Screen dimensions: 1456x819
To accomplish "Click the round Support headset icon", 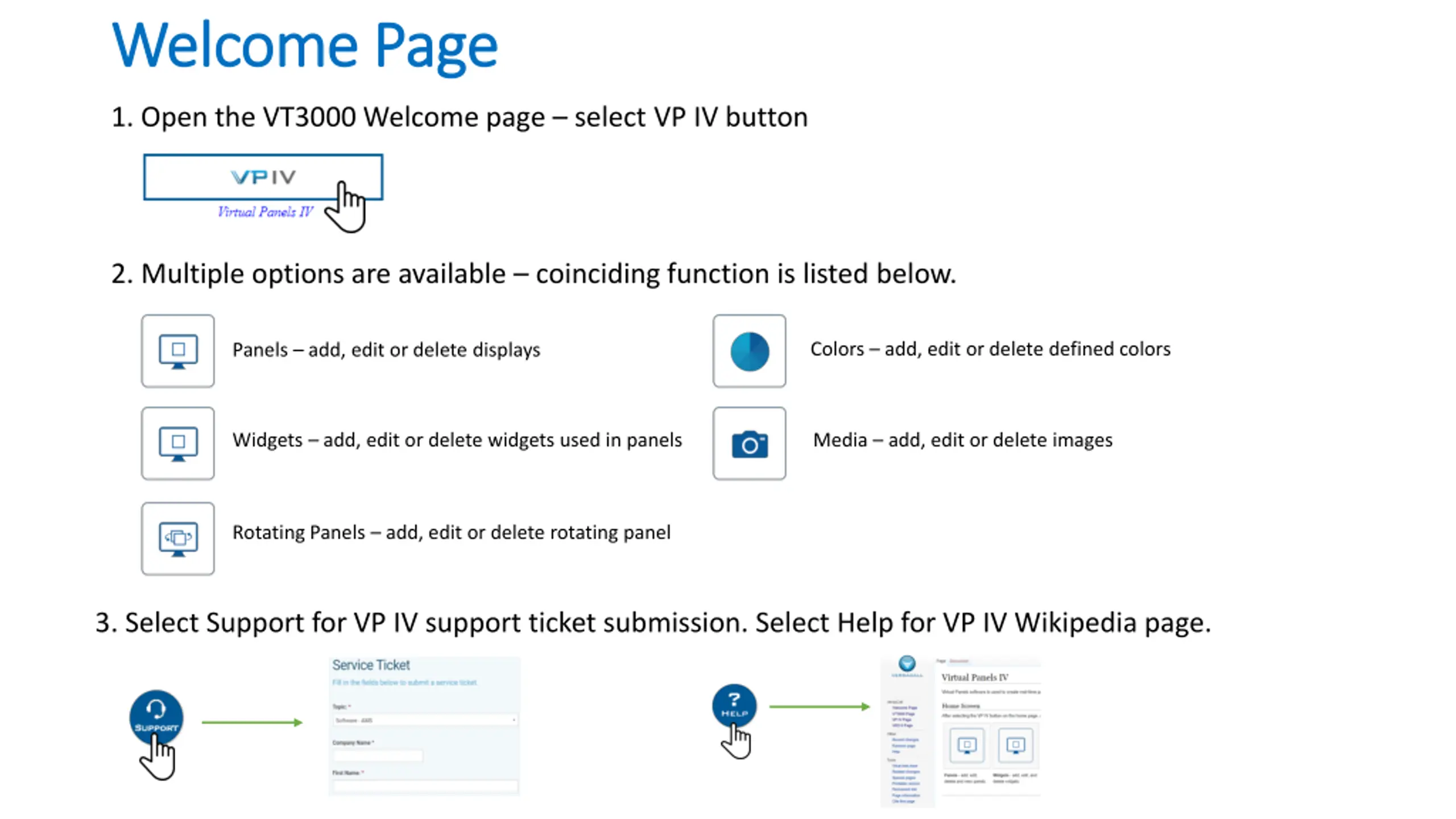I will (x=156, y=717).
